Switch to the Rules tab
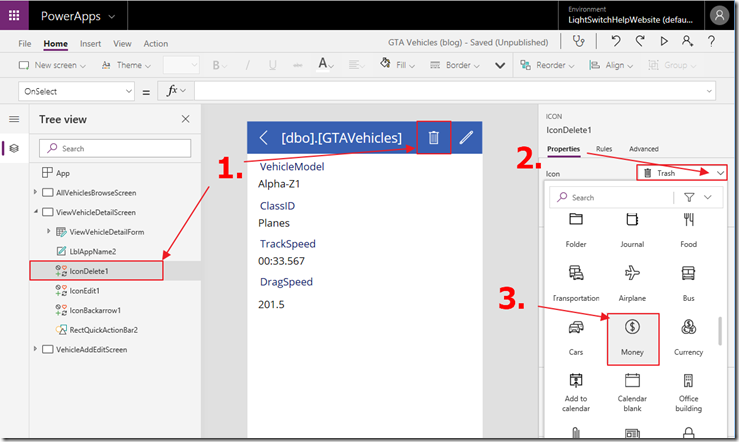739x442 pixels. [x=604, y=149]
